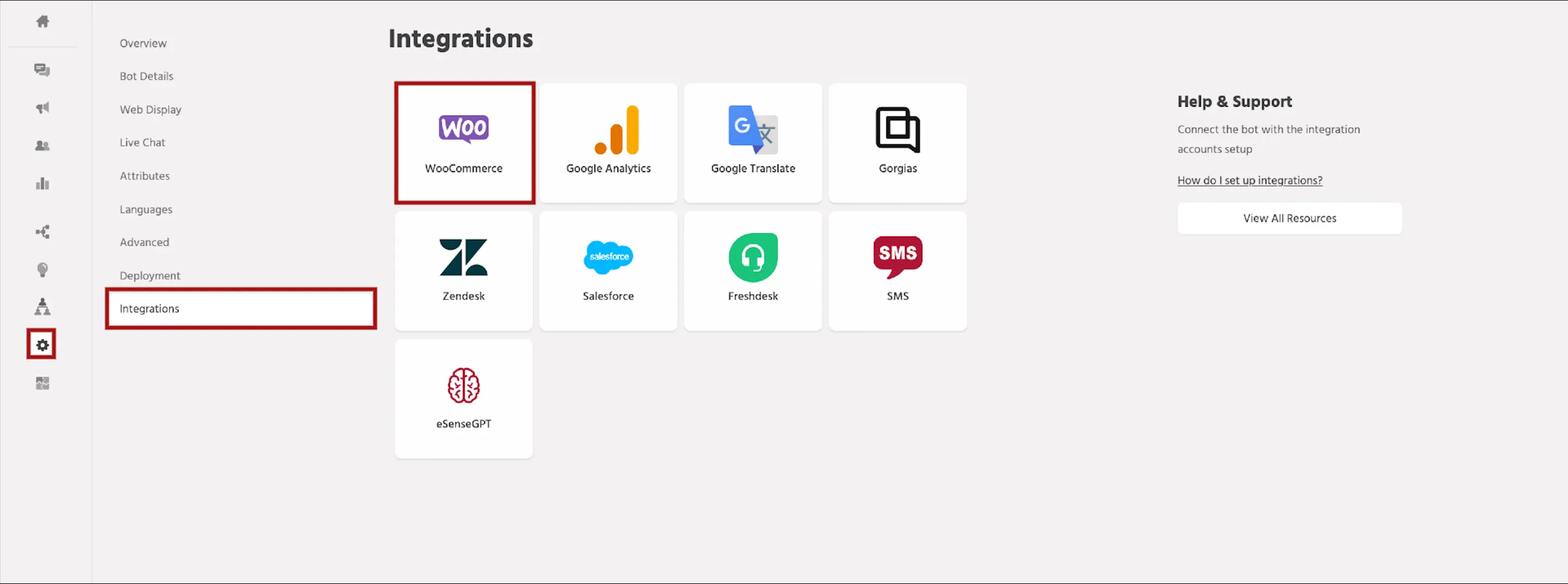Click the Gorgias card label
1568x584 pixels.
[897, 168]
